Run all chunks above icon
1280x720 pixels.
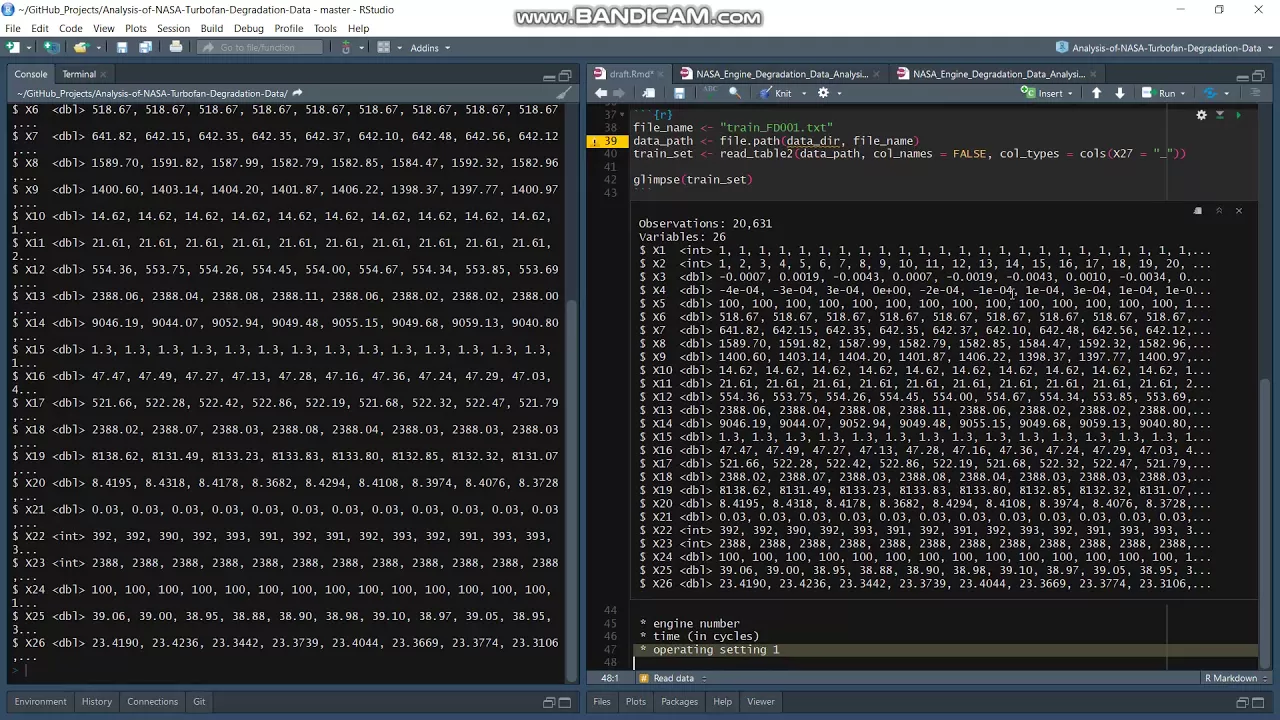[1219, 115]
